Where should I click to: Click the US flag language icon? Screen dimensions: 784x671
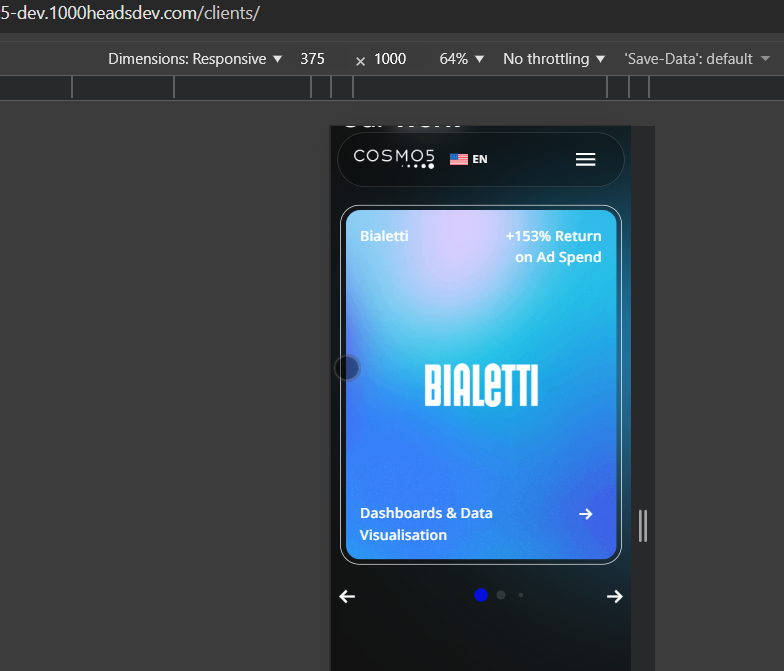click(x=458, y=159)
